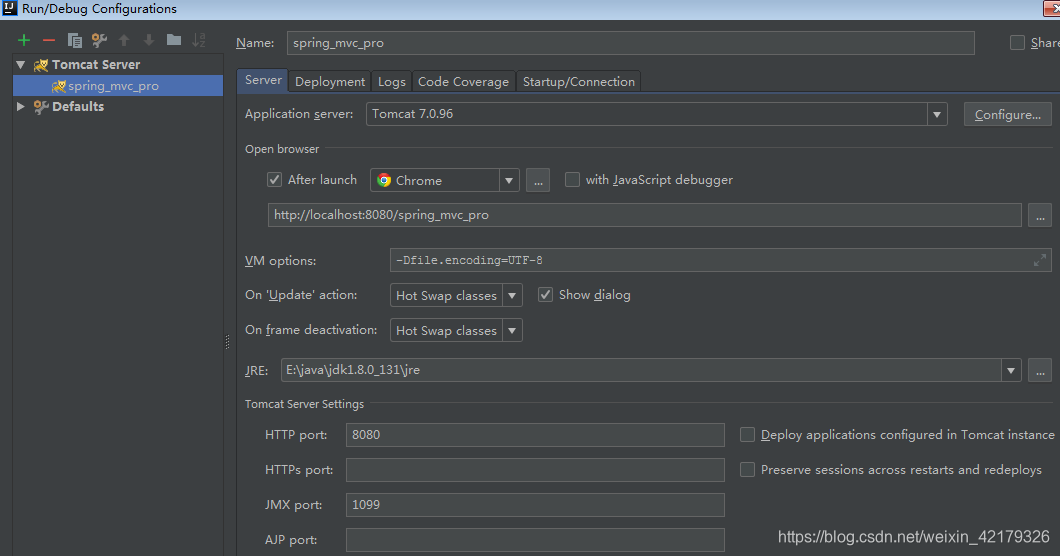Expand the Defaults tree node
Viewport: 1060px width, 556px height.
click(x=20, y=107)
